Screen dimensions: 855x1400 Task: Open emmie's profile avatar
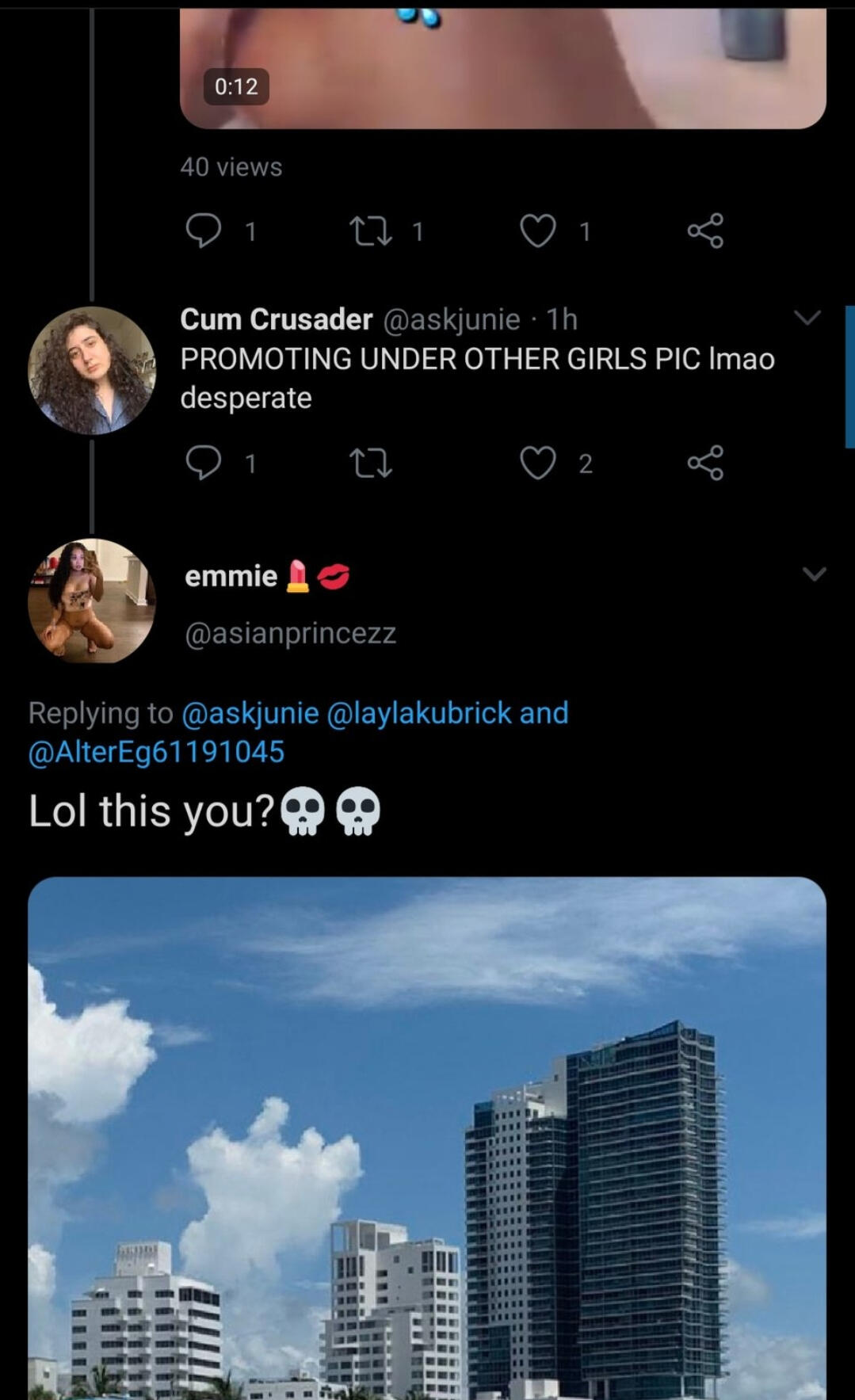(92, 601)
